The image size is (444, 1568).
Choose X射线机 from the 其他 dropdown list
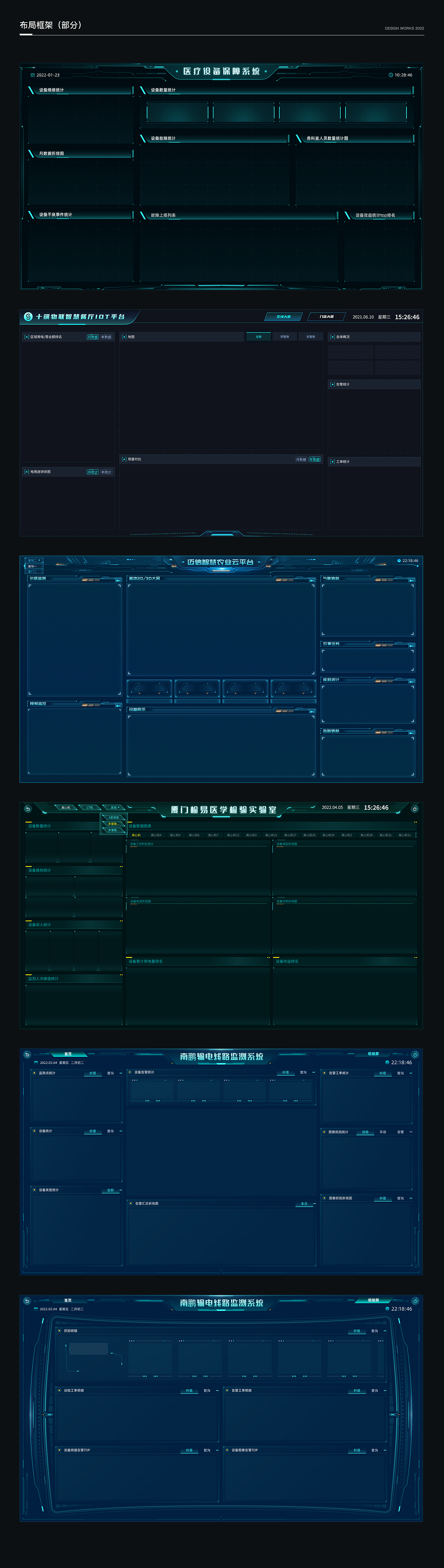coord(114,817)
